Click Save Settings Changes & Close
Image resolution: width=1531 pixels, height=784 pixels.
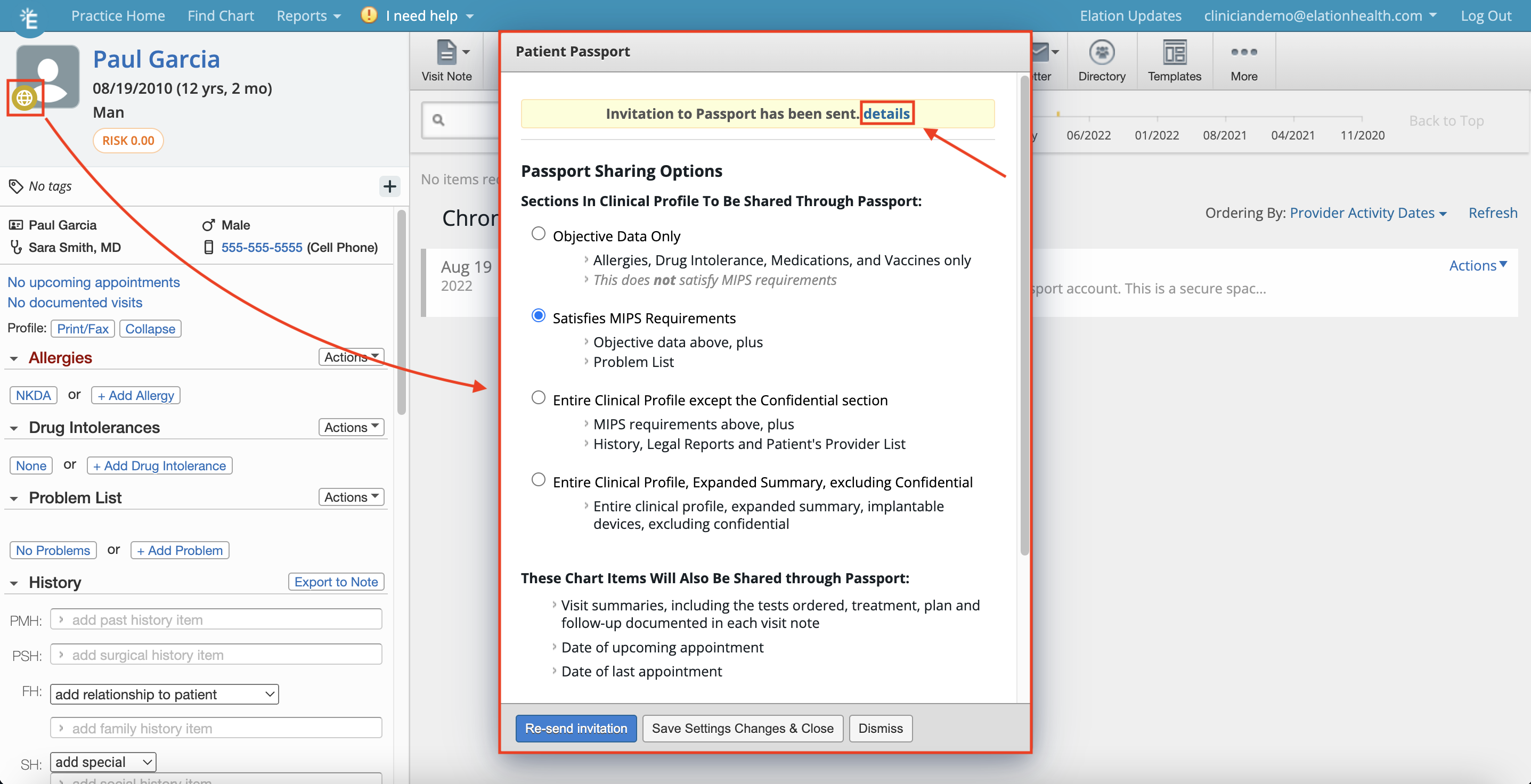pyautogui.click(x=742, y=728)
